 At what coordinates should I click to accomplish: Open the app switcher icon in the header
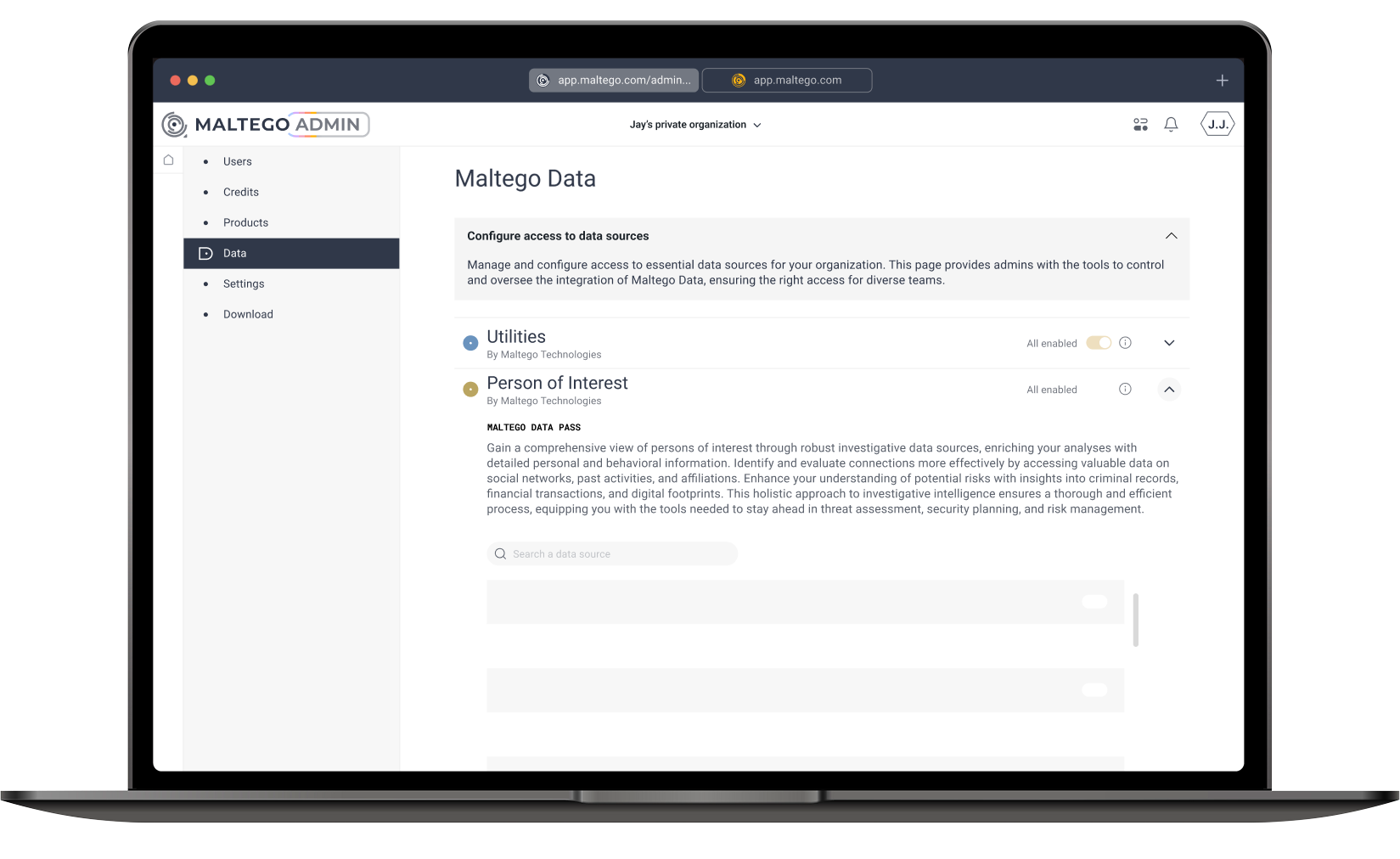[1140, 125]
